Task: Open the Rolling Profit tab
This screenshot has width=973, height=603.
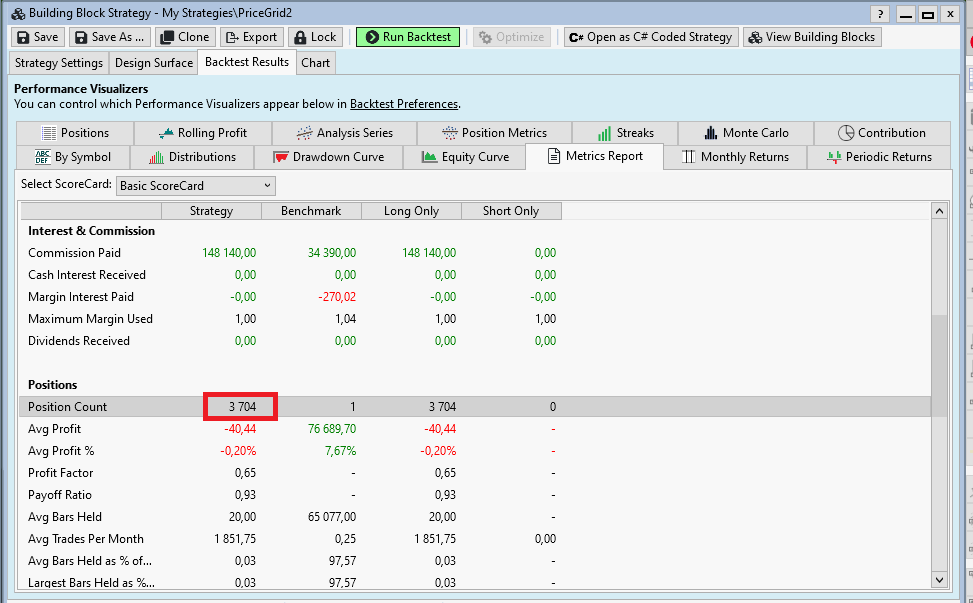Action: [x=203, y=133]
